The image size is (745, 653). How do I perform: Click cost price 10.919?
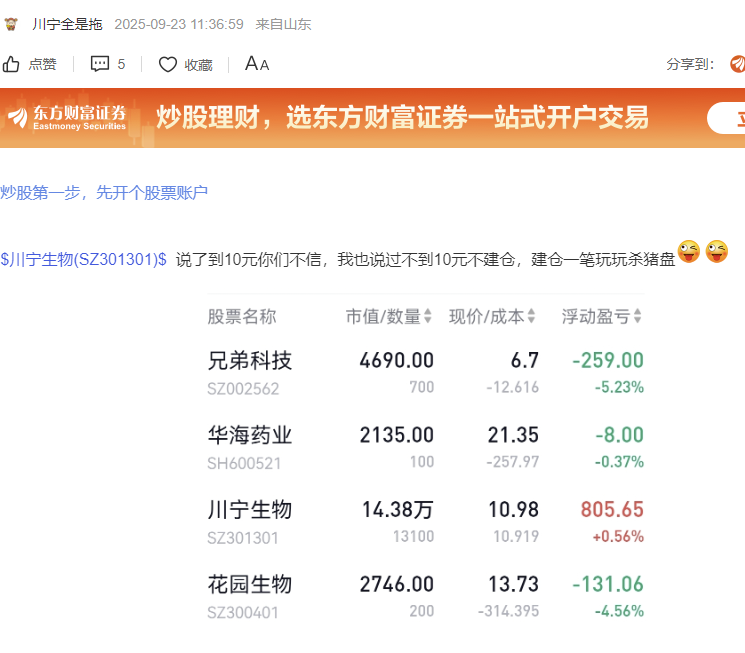pos(516,537)
